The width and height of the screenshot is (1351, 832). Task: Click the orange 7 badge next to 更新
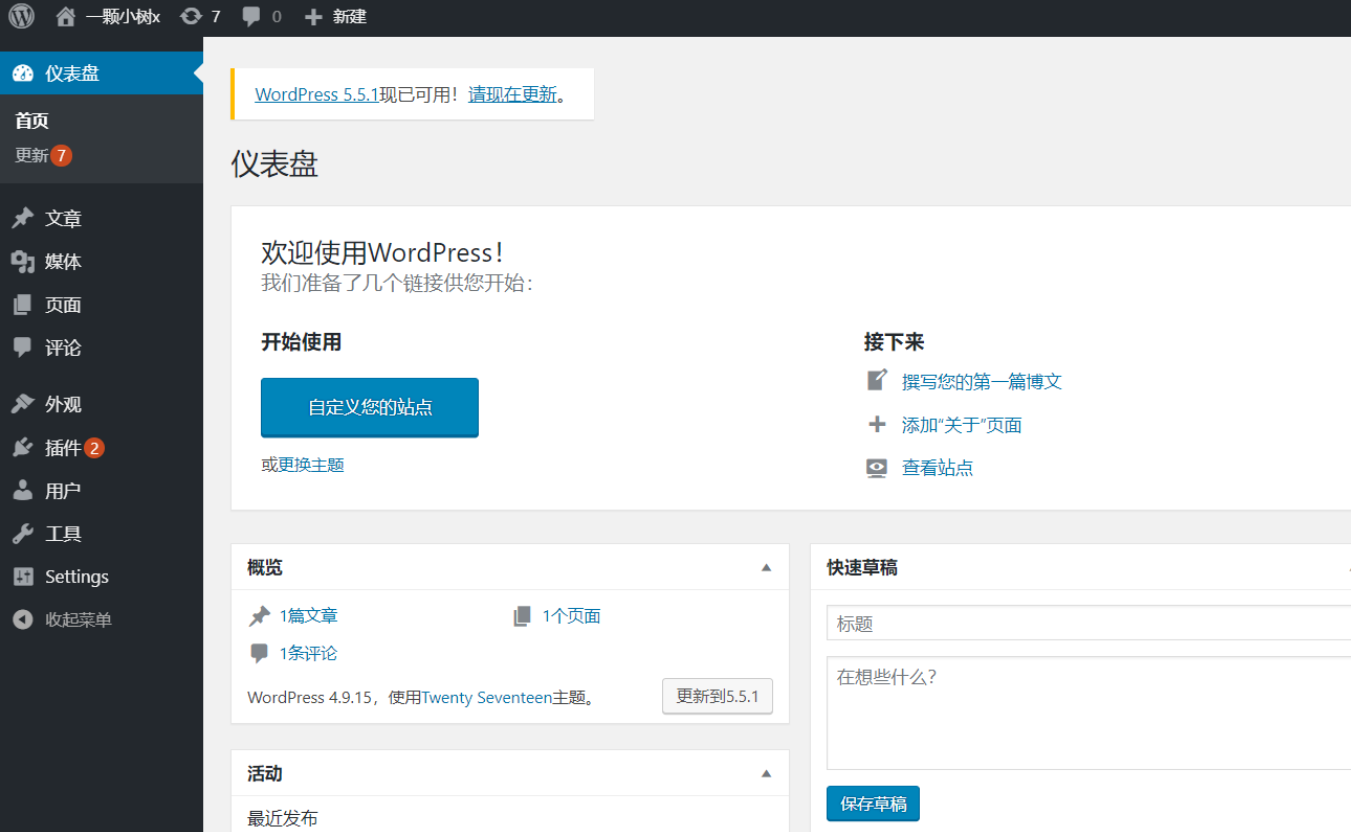pos(62,156)
